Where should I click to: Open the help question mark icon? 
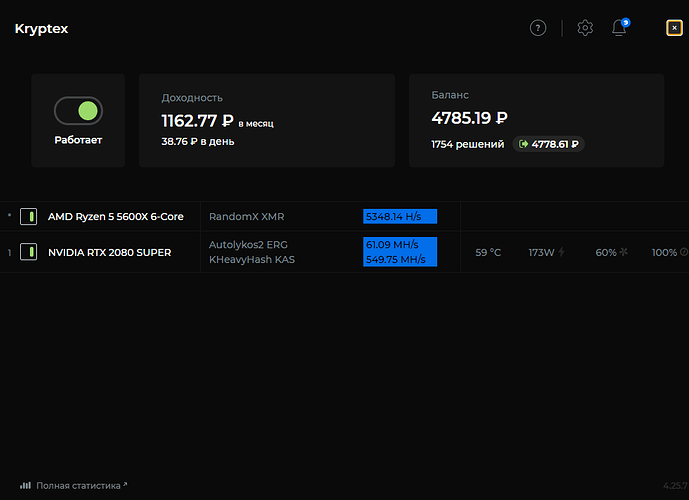coord(538,28)
